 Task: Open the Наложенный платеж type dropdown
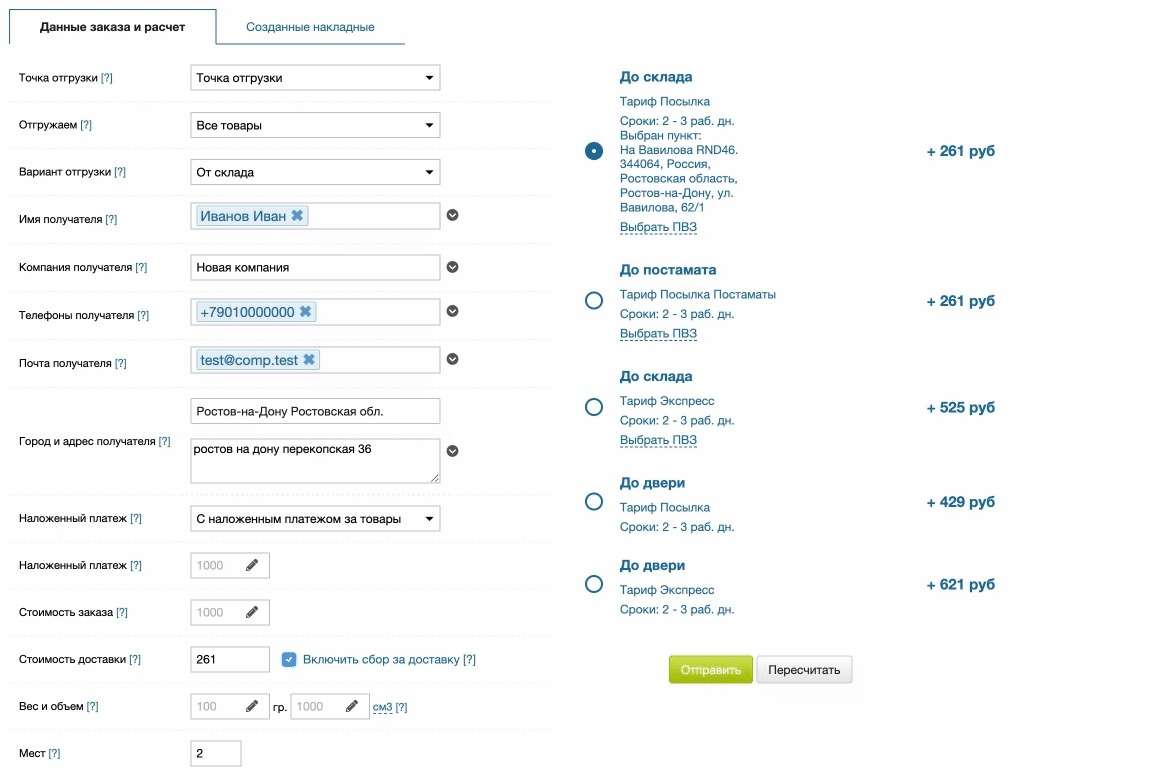315,519
